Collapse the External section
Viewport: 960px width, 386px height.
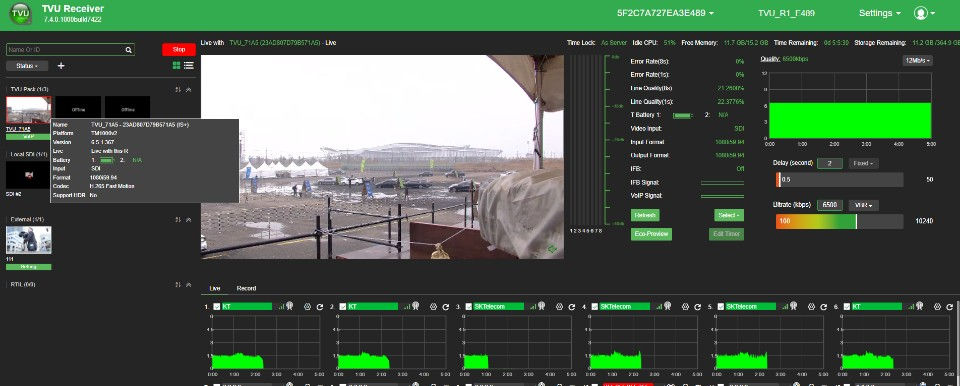(189, 219)
